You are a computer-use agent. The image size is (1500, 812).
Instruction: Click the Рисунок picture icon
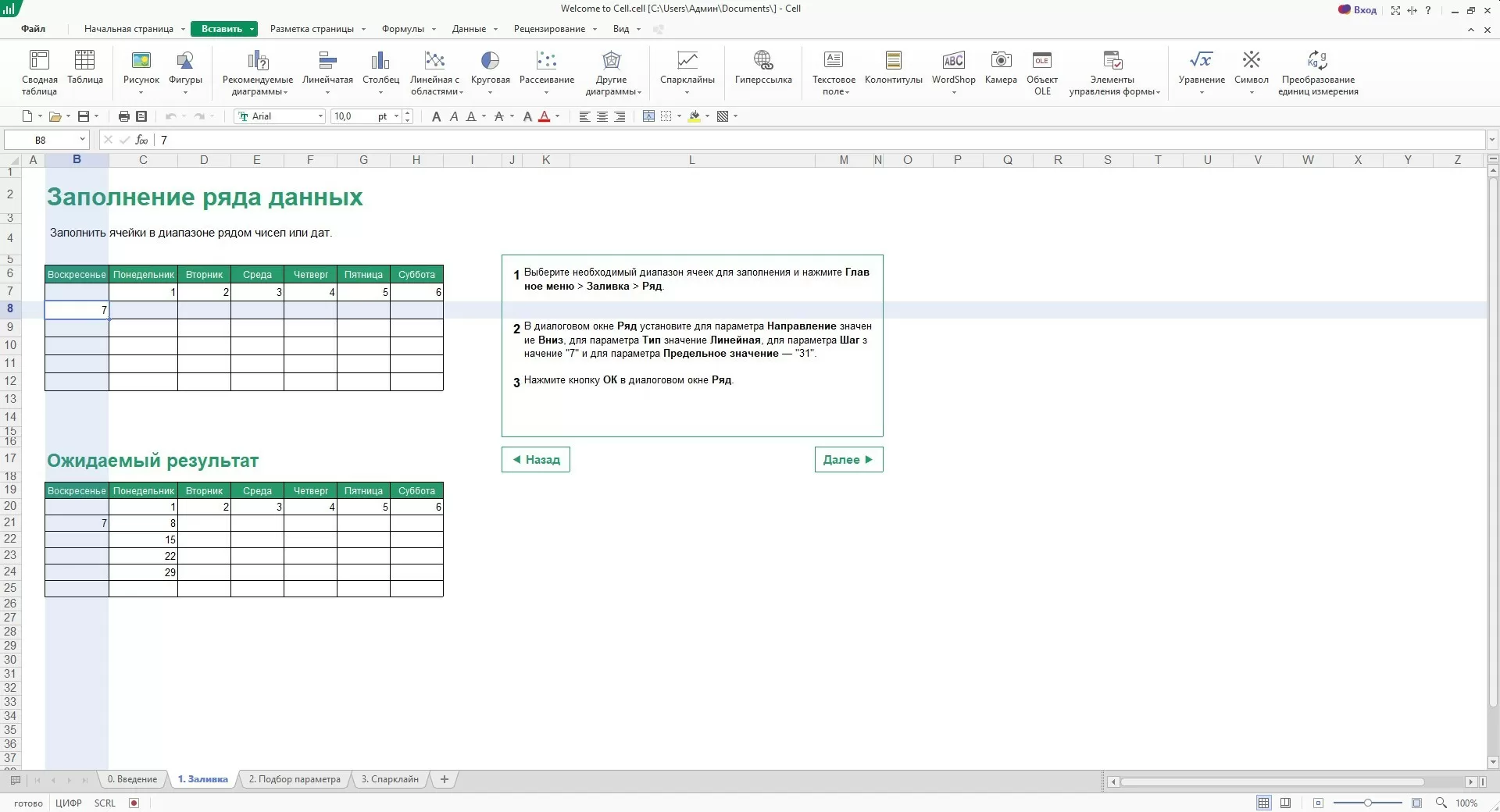[141, 61]
